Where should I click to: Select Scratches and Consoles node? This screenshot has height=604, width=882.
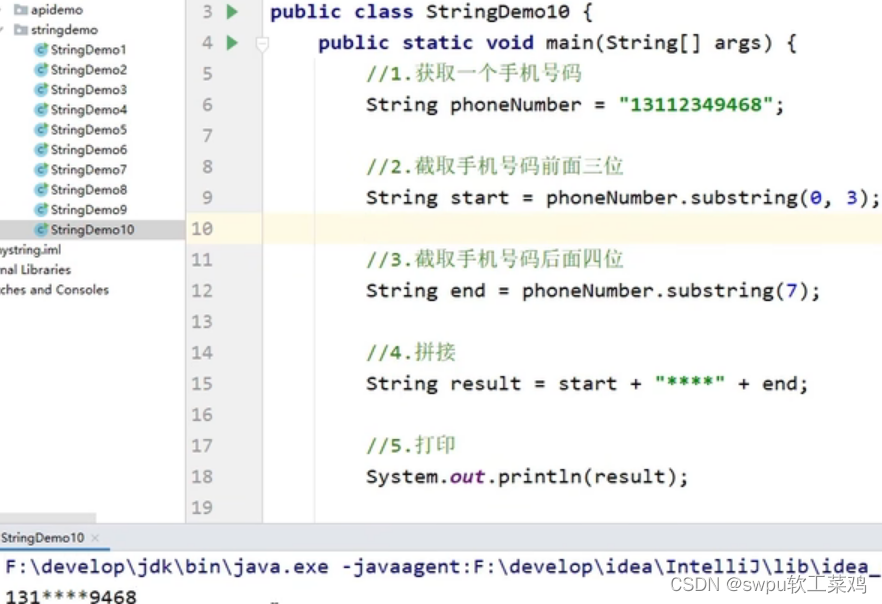point(55,290)
